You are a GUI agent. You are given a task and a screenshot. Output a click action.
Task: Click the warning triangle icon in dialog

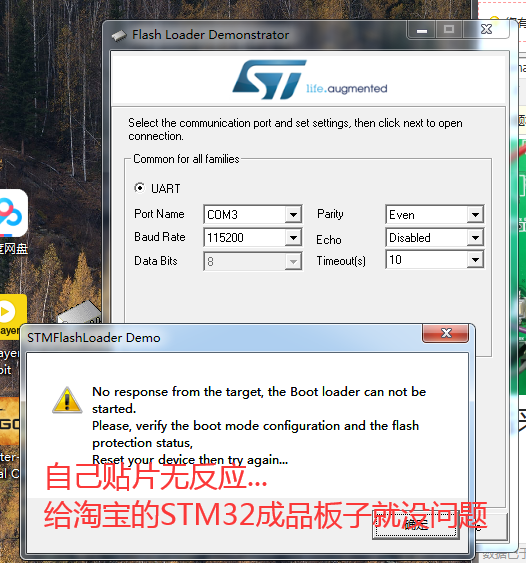click(67, 400)
